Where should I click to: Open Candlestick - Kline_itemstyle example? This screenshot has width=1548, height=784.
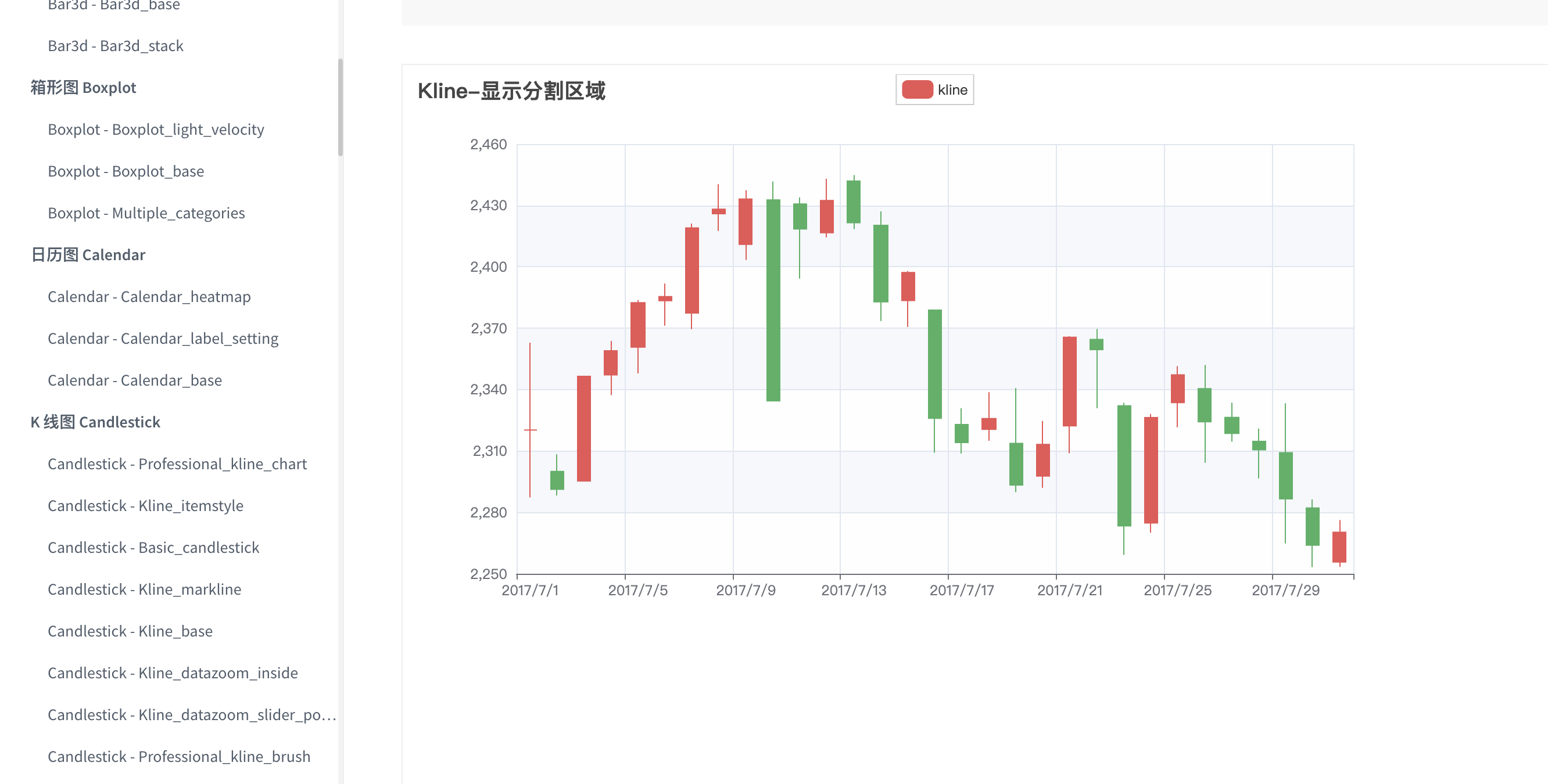(145, 506)
